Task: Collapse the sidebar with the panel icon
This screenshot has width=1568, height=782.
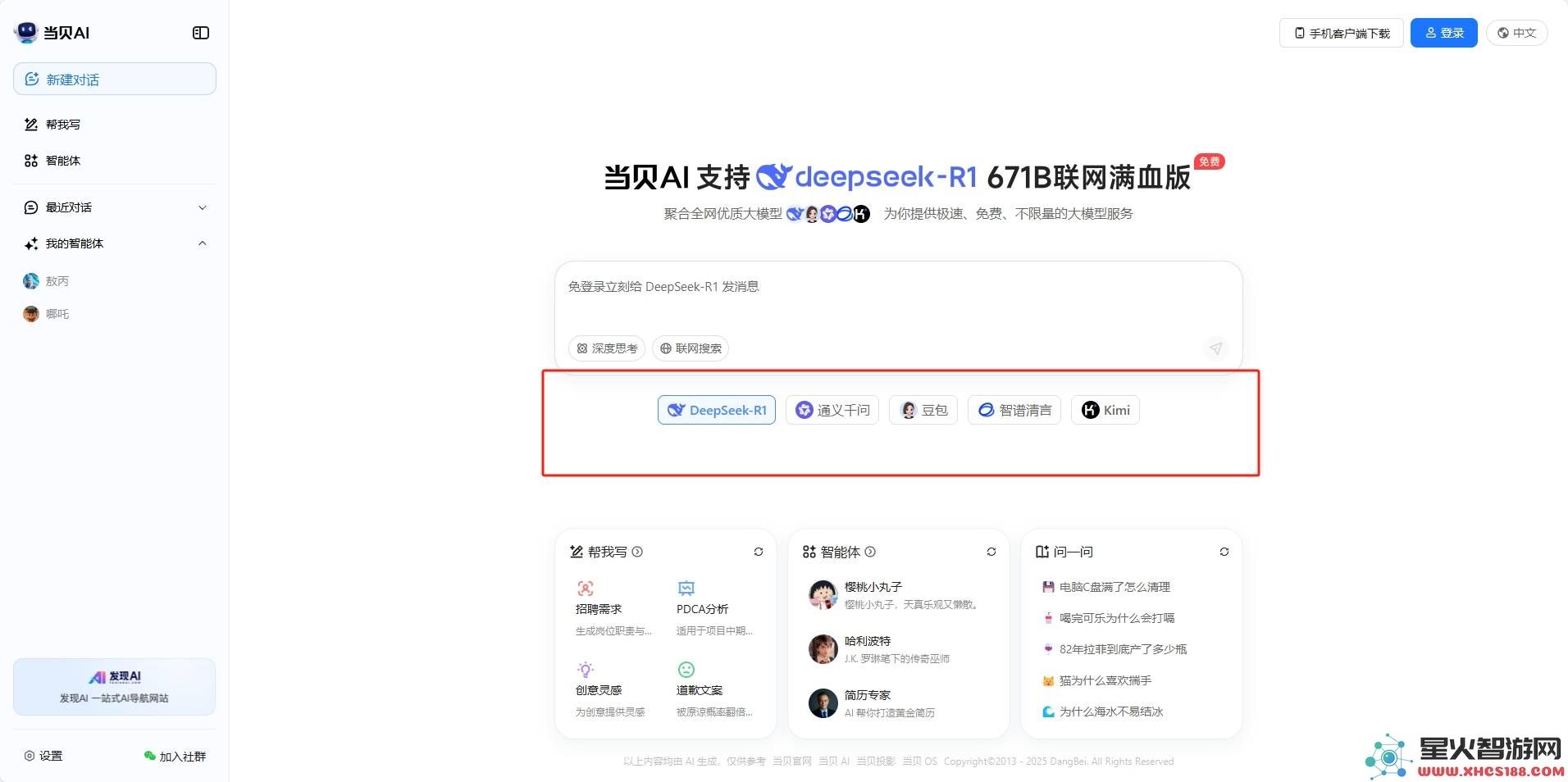Action: [x=201, y=33]
